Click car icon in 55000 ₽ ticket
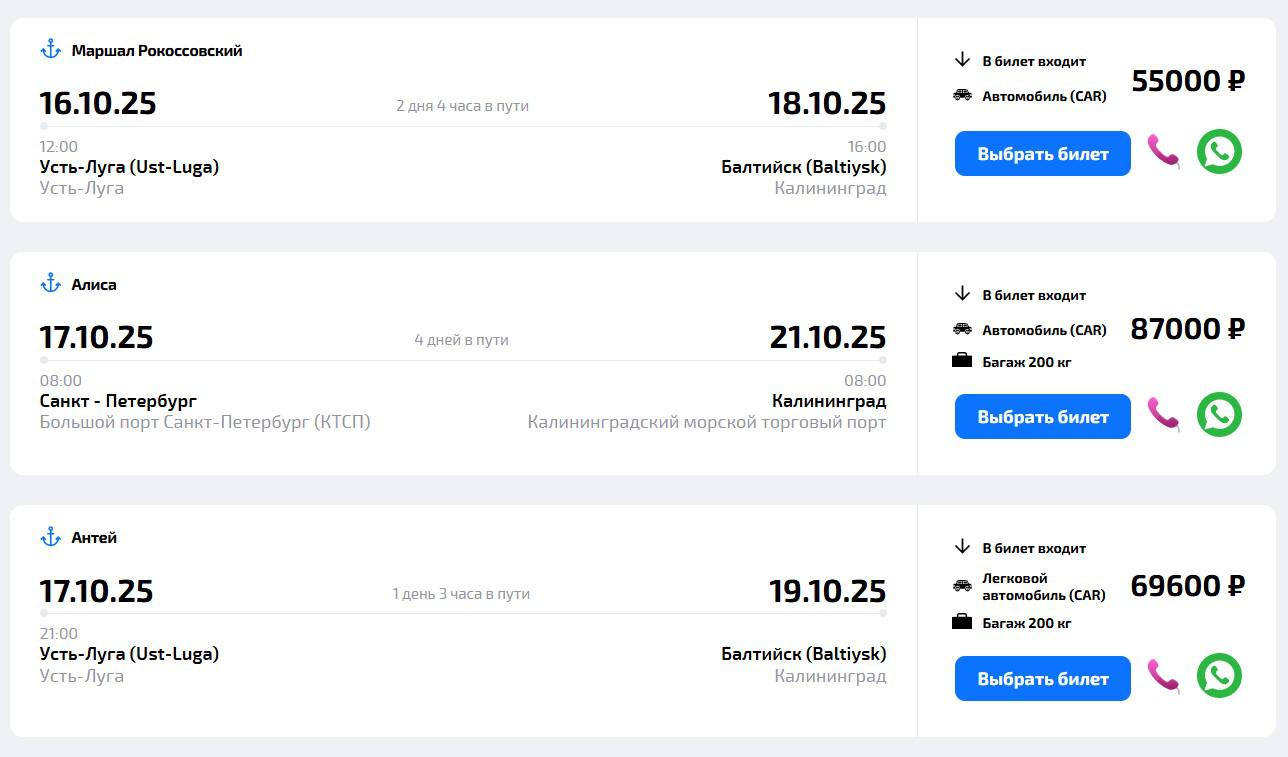The image size is (1288, 757). tap(962, 95)
